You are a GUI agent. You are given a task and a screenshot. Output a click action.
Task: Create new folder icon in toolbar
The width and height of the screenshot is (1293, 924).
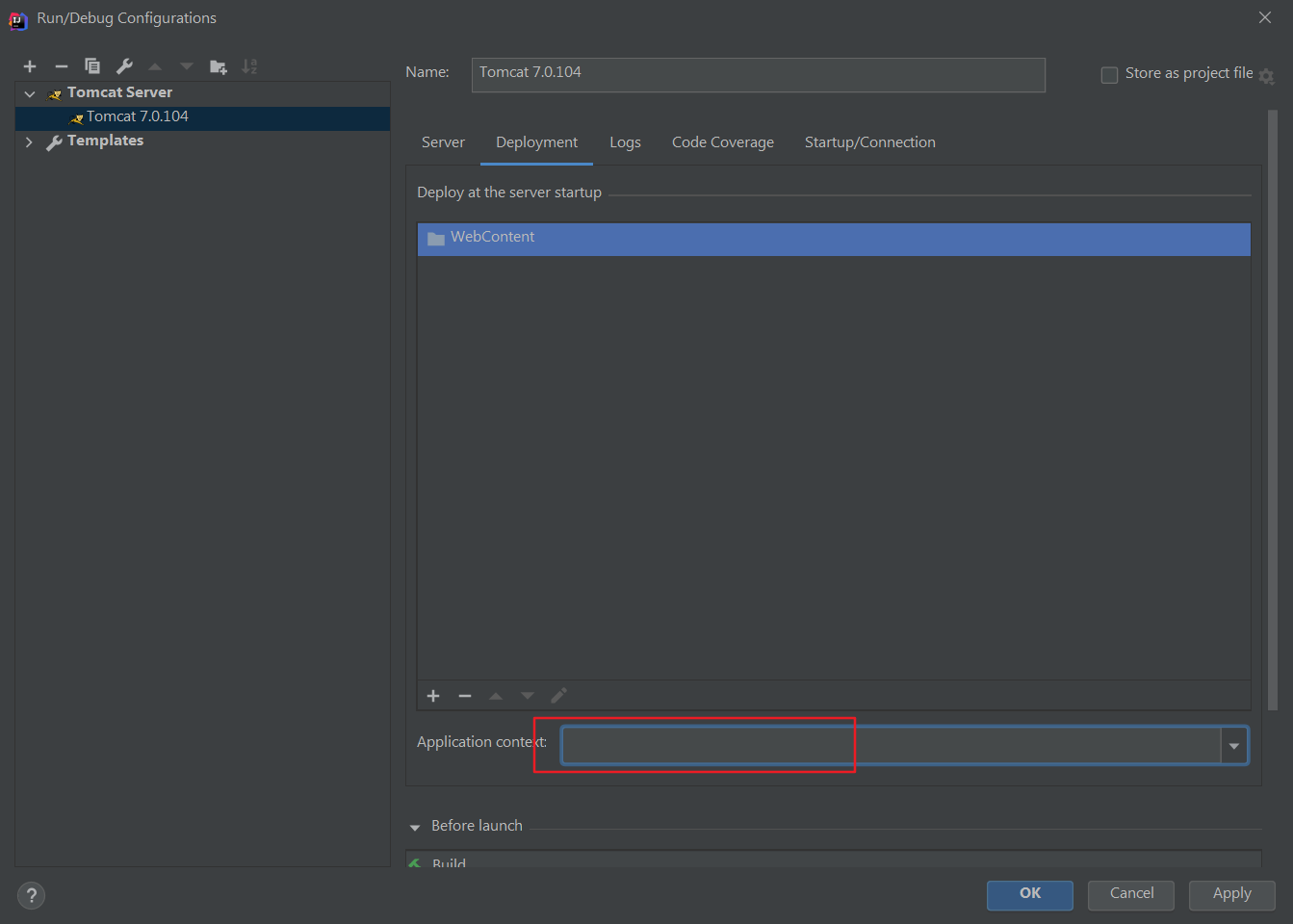219,66
